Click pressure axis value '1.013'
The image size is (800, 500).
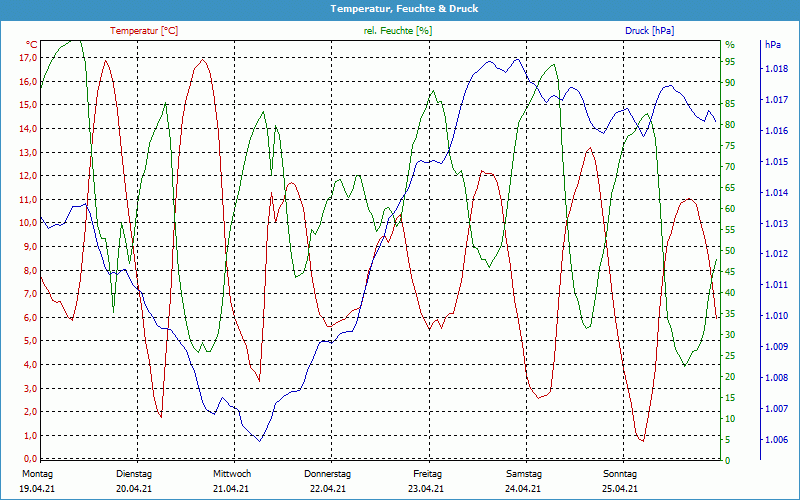point(777,223)
